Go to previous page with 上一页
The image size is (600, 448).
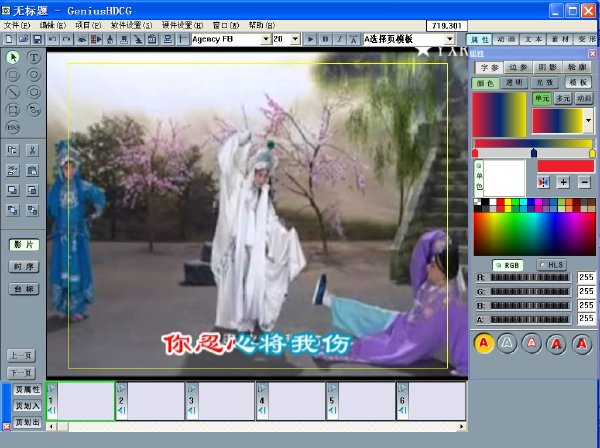pos(21,355)
